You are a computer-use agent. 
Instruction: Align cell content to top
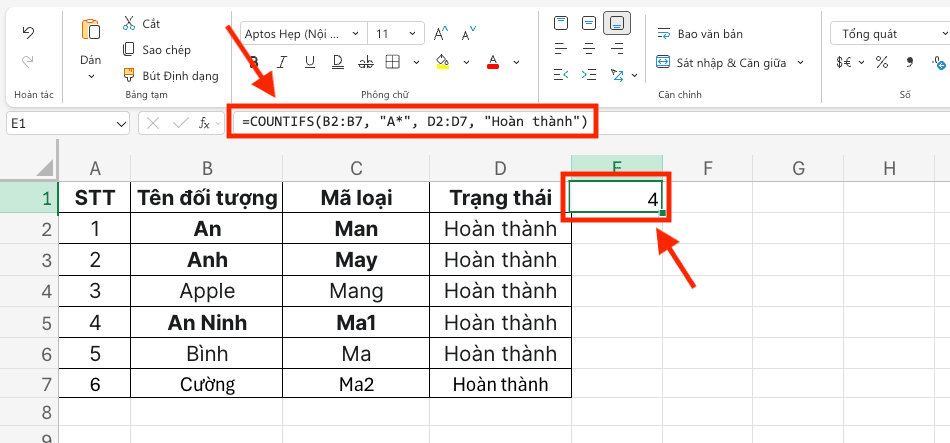pos(562,23)
